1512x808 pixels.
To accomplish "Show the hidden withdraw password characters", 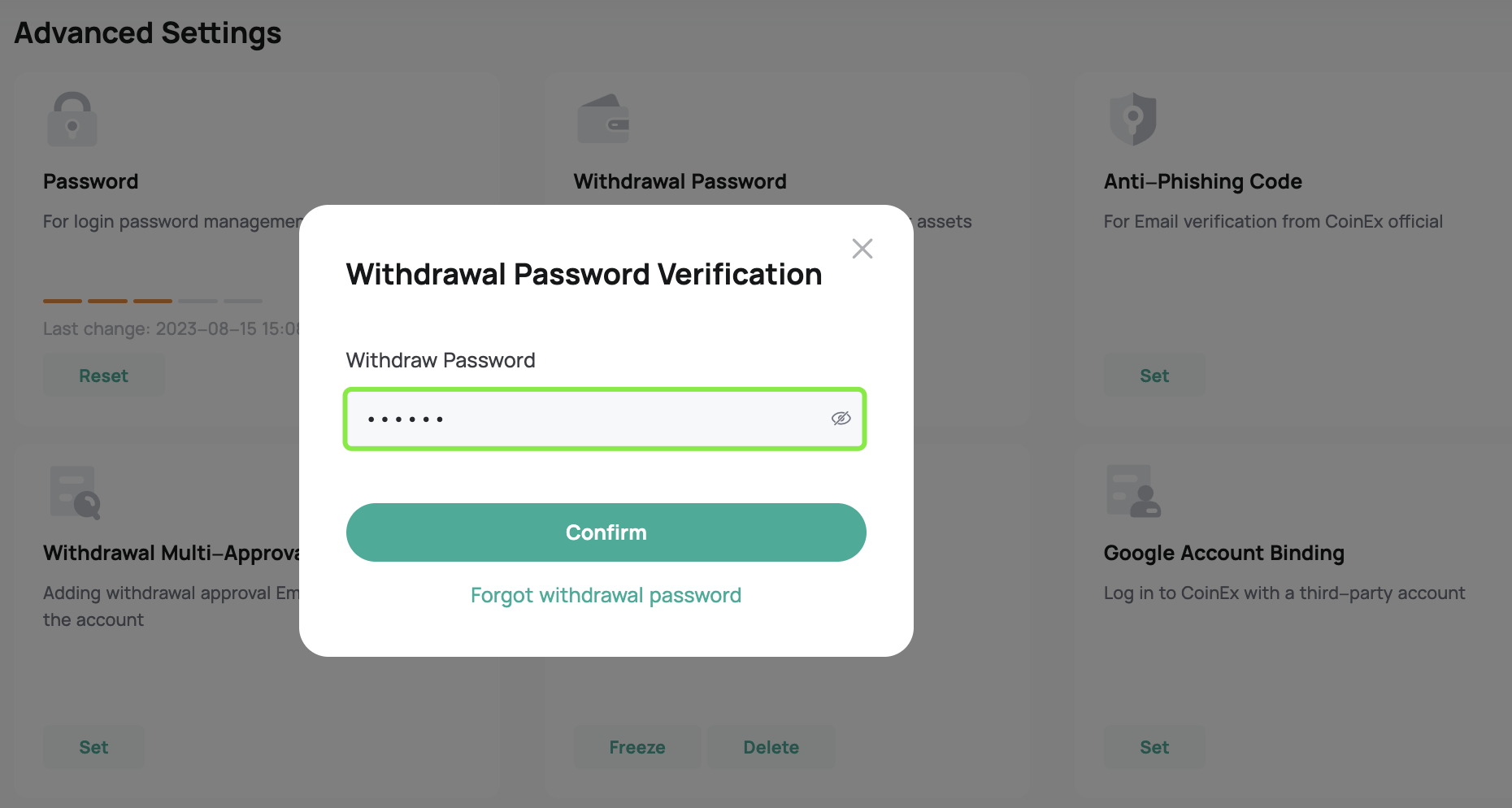I will coord(841,419).
